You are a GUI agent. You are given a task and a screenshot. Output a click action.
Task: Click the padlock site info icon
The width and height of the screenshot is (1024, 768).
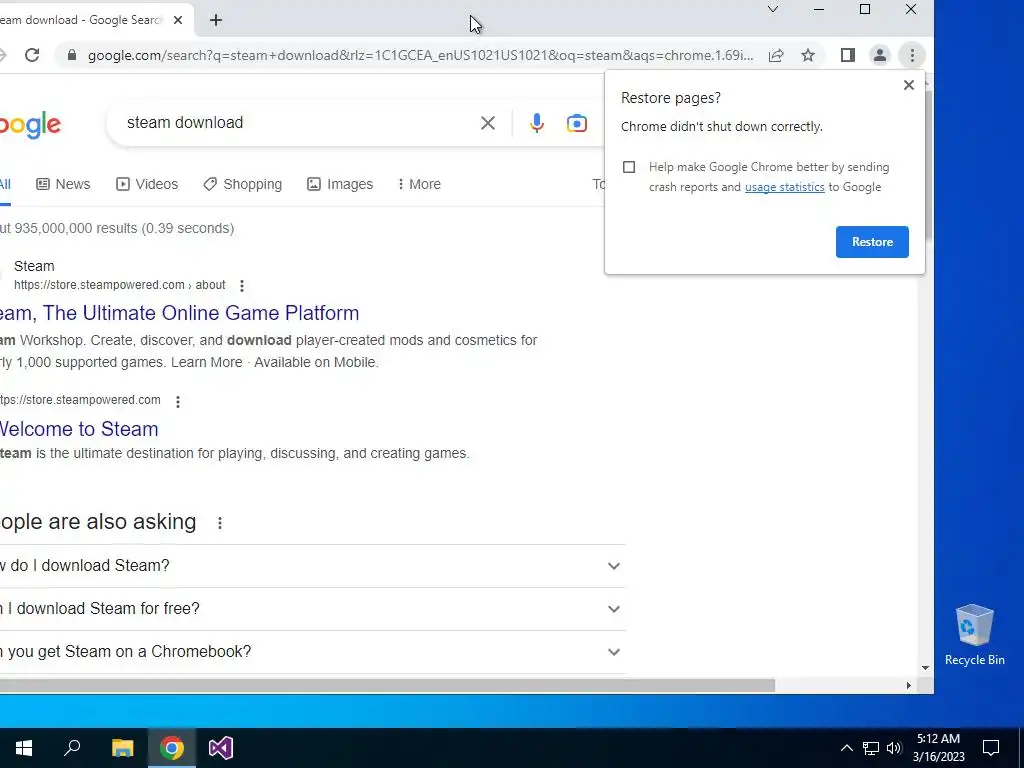(72, 56)
